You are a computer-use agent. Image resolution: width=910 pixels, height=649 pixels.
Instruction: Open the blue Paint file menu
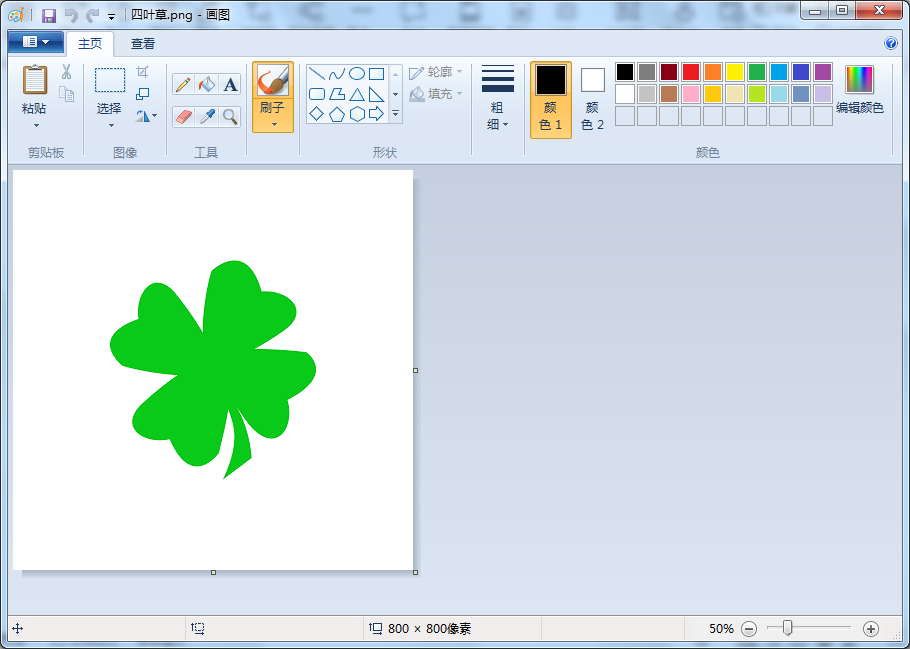tap(35, 42)
